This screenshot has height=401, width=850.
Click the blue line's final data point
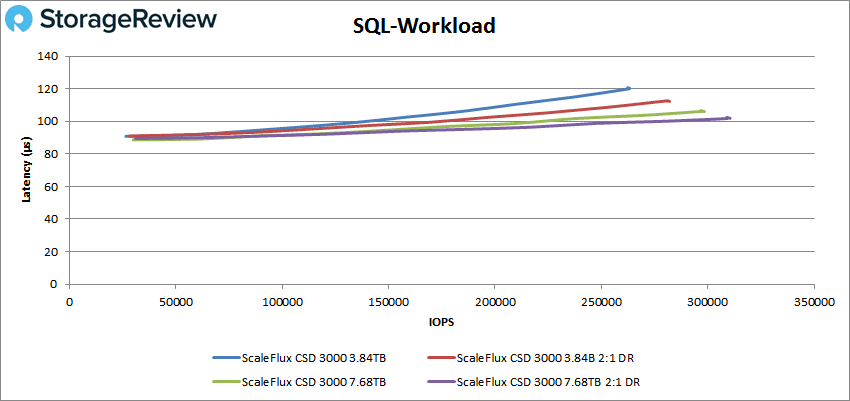point(628,88)
